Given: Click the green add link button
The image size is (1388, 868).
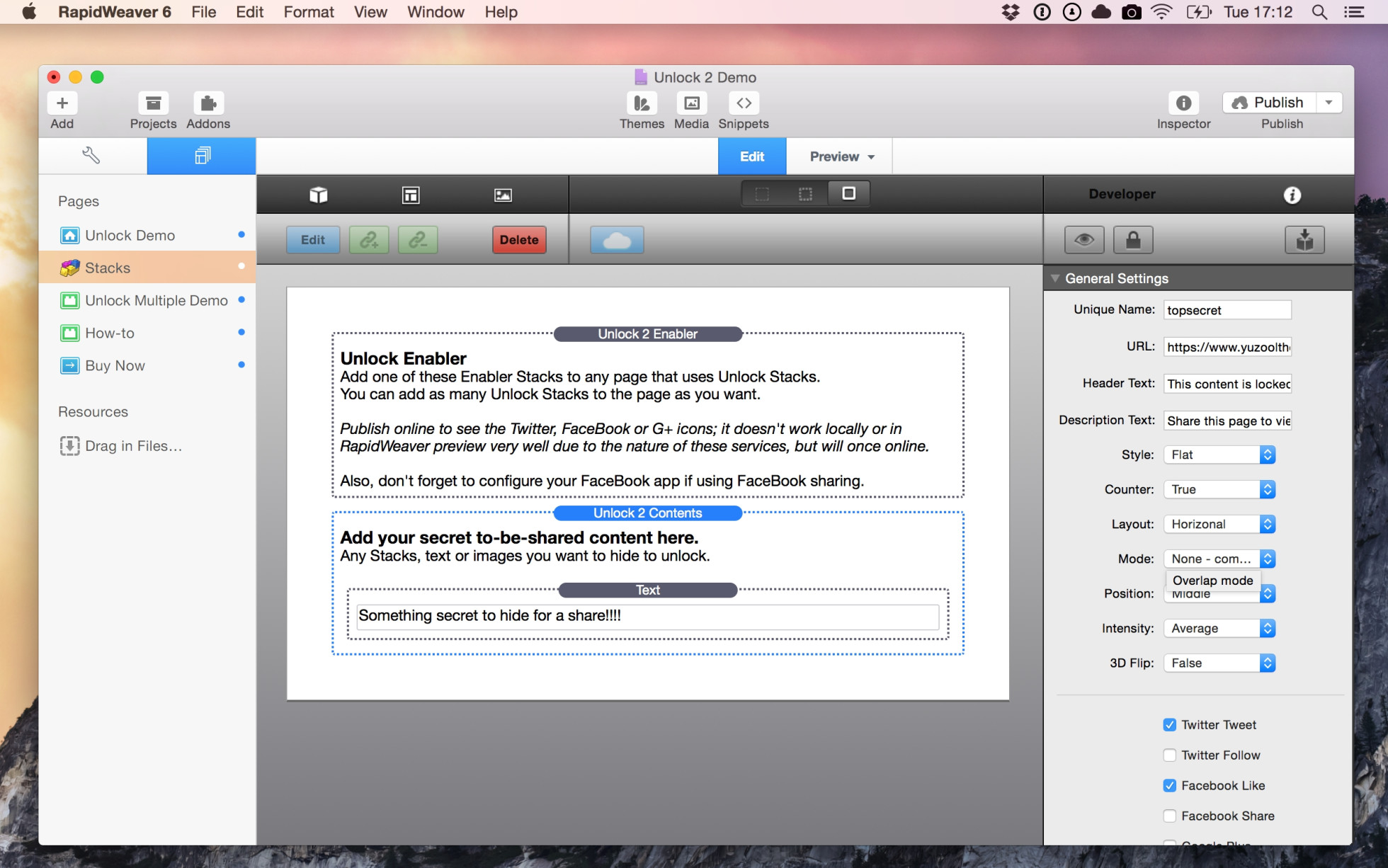Looking at the screenshot, I should point(368,240).
